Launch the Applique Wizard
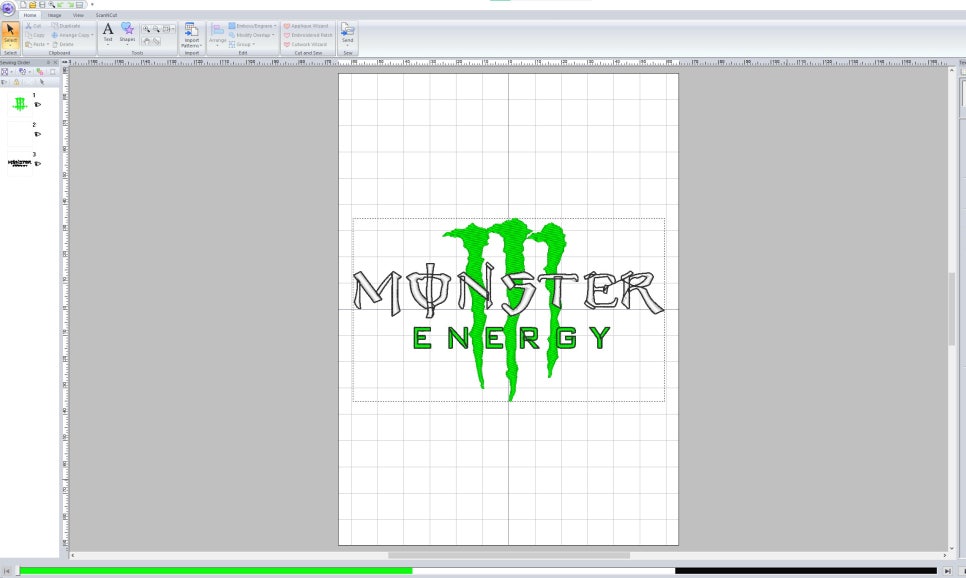The height and width of the screenshot is (578, 966). click(306, 26)
